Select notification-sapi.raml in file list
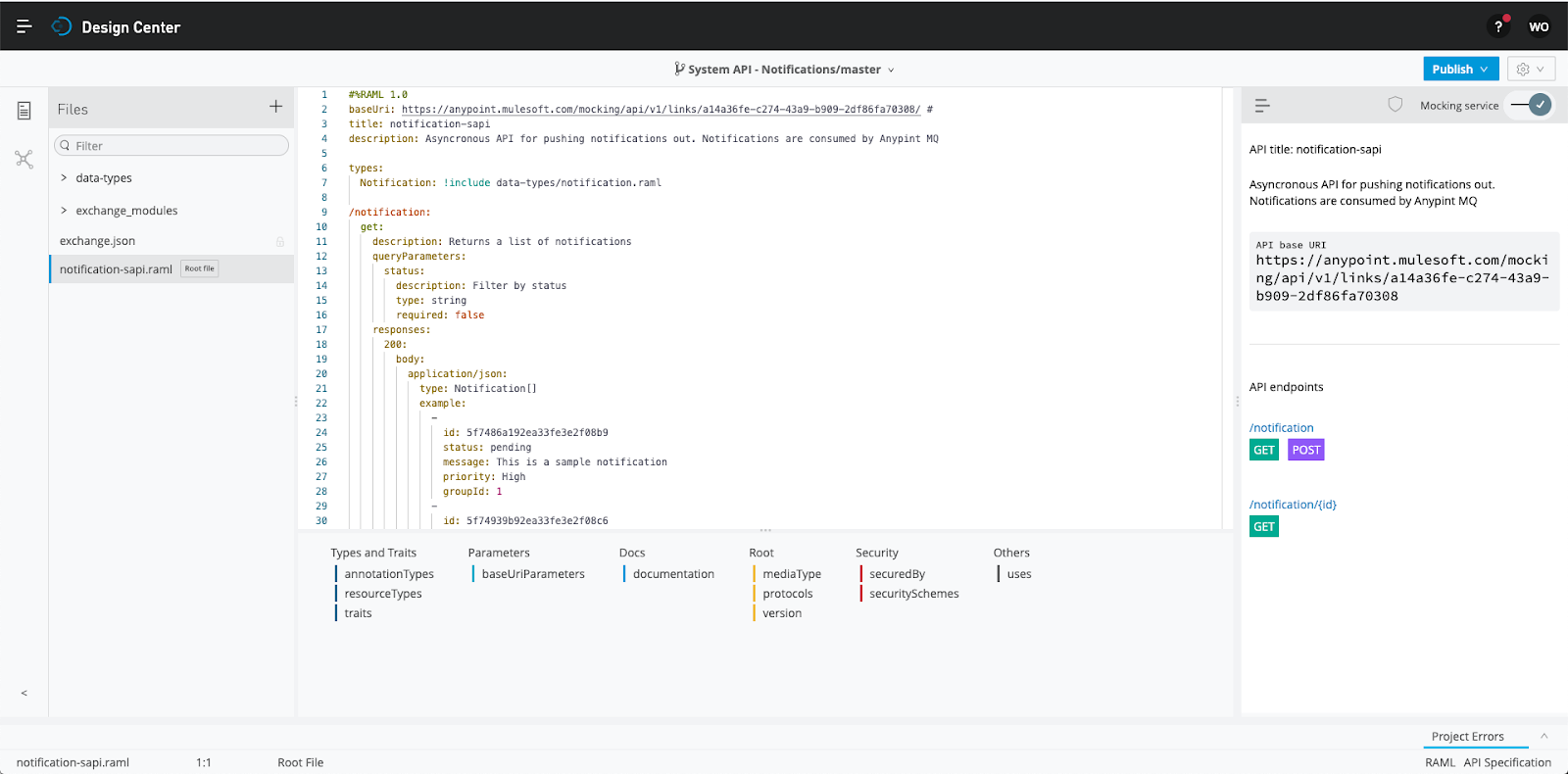 coord(116,269)
